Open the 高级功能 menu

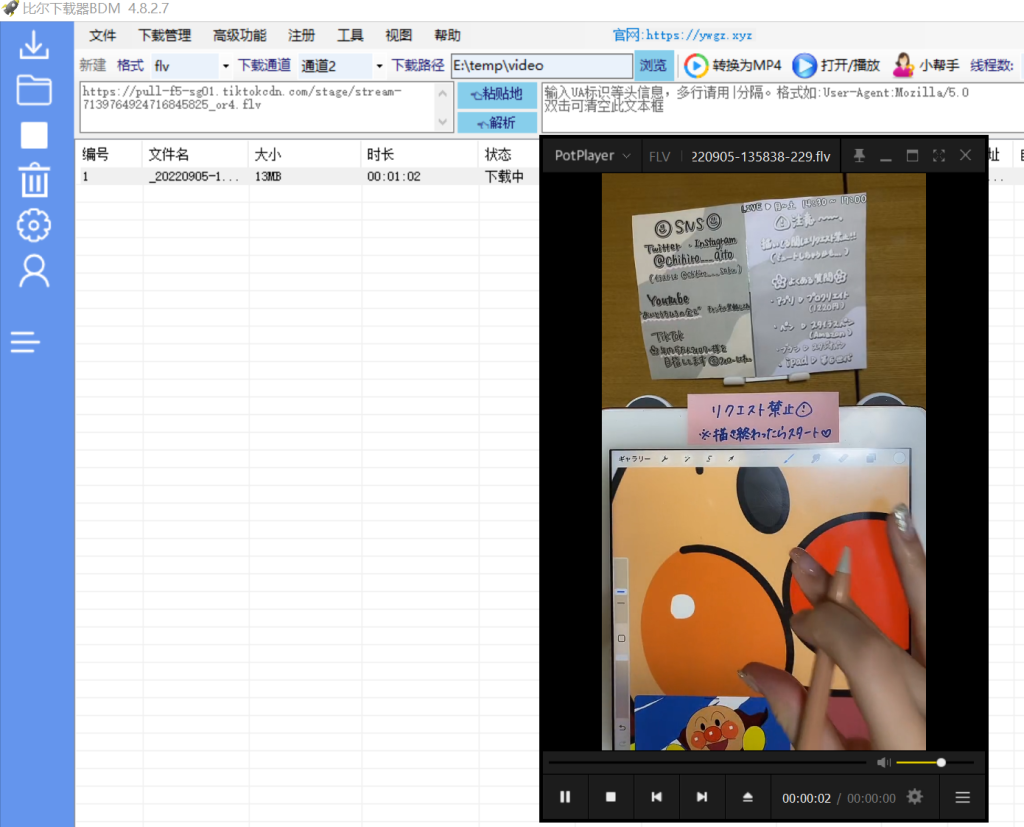[x=240, y=35]
